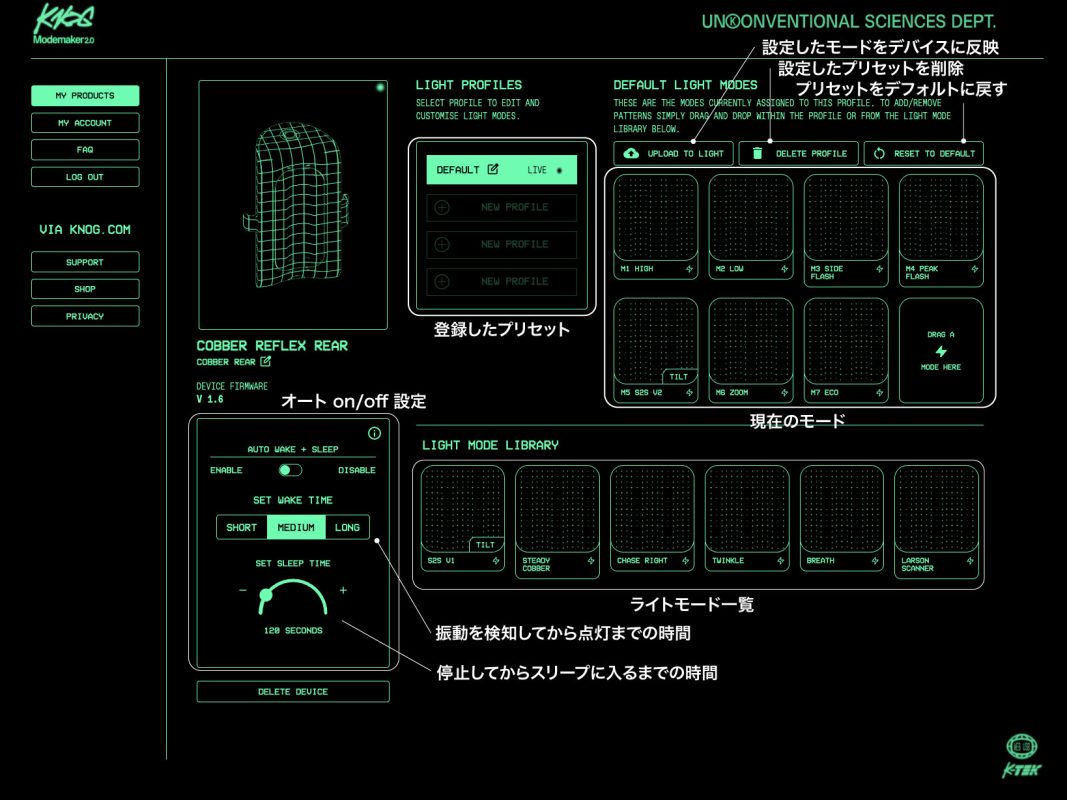Click the sparkle icon on LARSON SCANNER
This screenshot has width=1067, height=800.
coord(970,562)
